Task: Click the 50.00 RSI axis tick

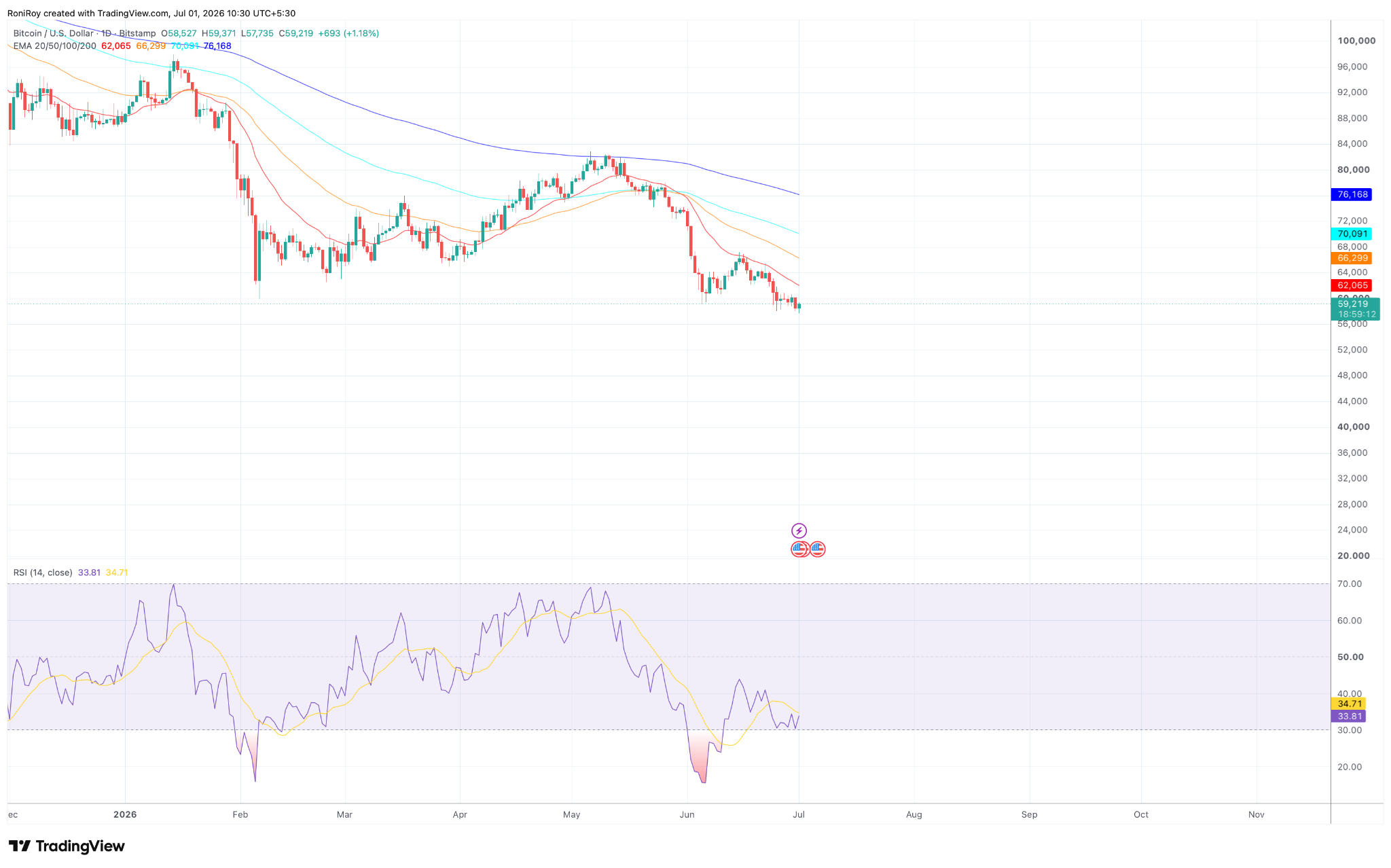Action: coord(1350,657)
